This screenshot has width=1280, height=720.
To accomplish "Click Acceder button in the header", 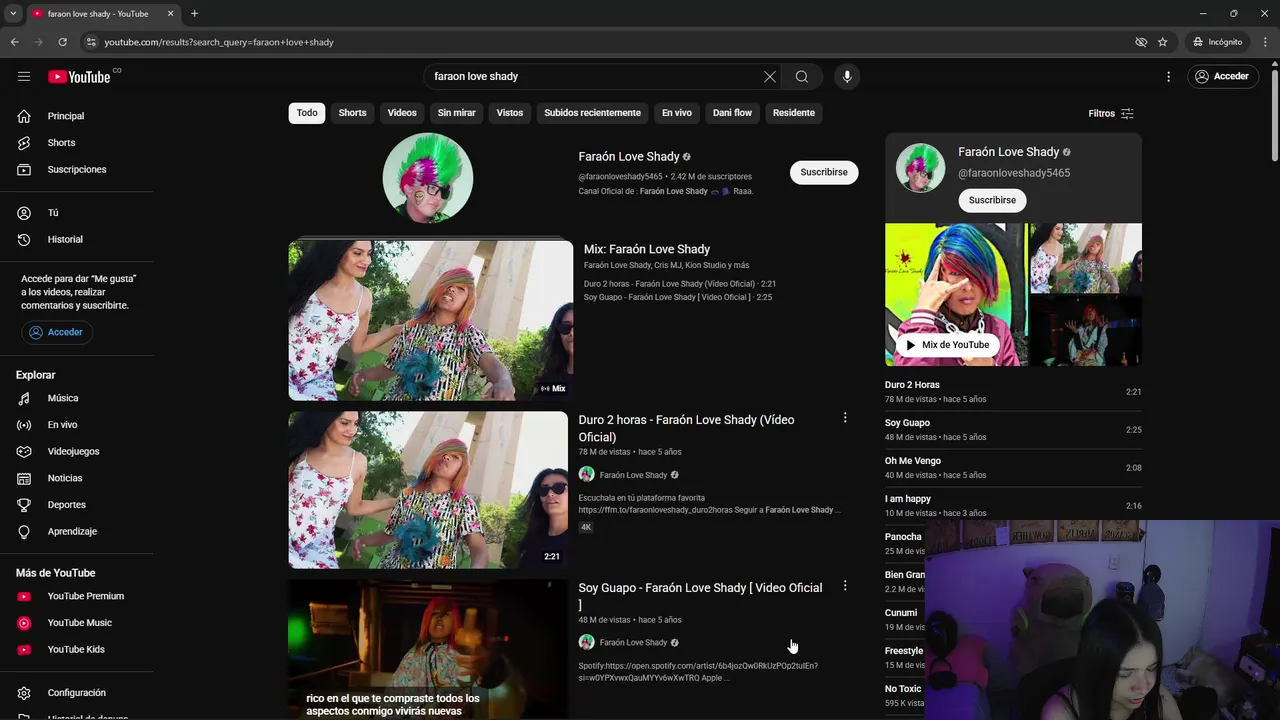I will [1223, 76].
